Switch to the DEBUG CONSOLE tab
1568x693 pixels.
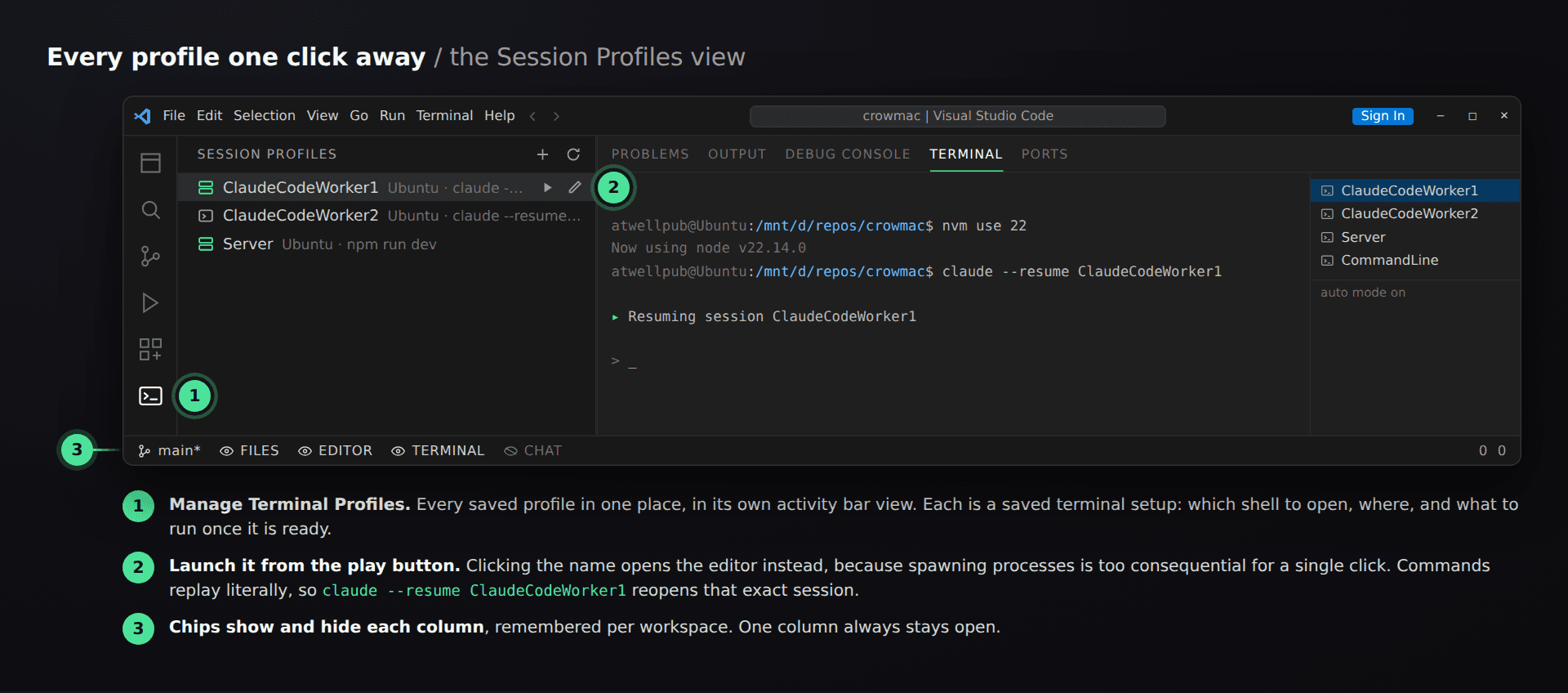[x=848, y=154]
